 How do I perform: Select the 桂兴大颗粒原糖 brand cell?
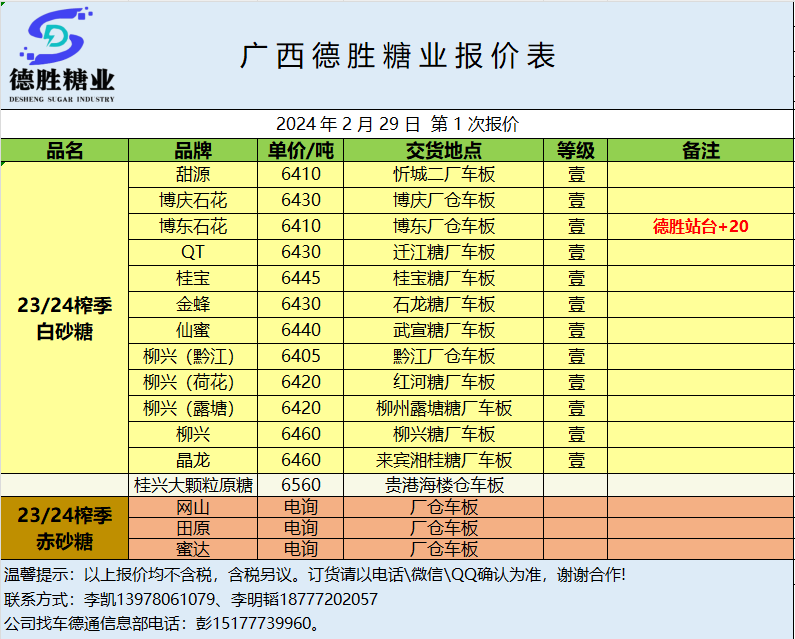(193, 486)
